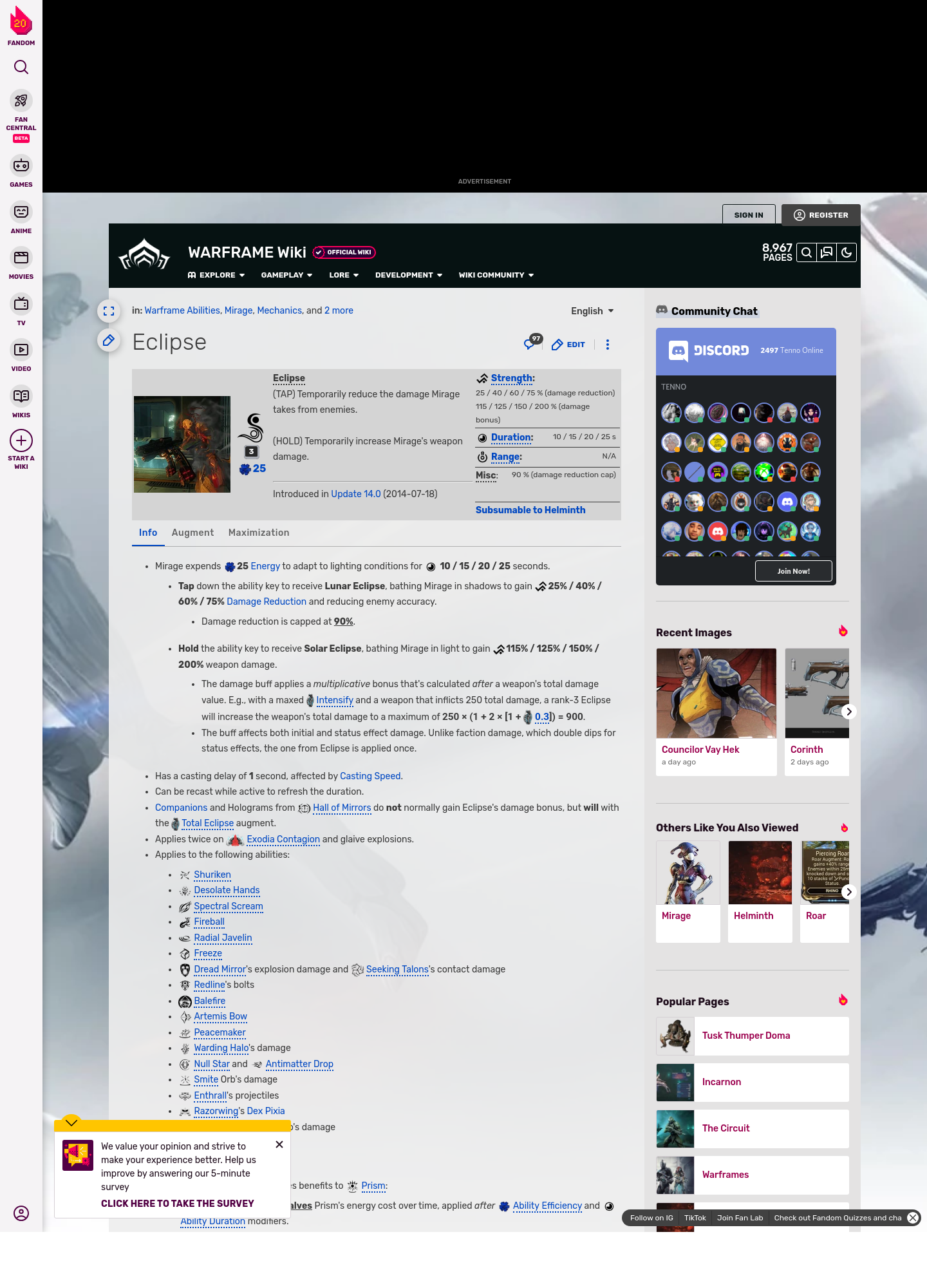This screenshot has height=1288, width=927.
Task: Open sidebar search magnifier icon
Action: tap(21, 67)
